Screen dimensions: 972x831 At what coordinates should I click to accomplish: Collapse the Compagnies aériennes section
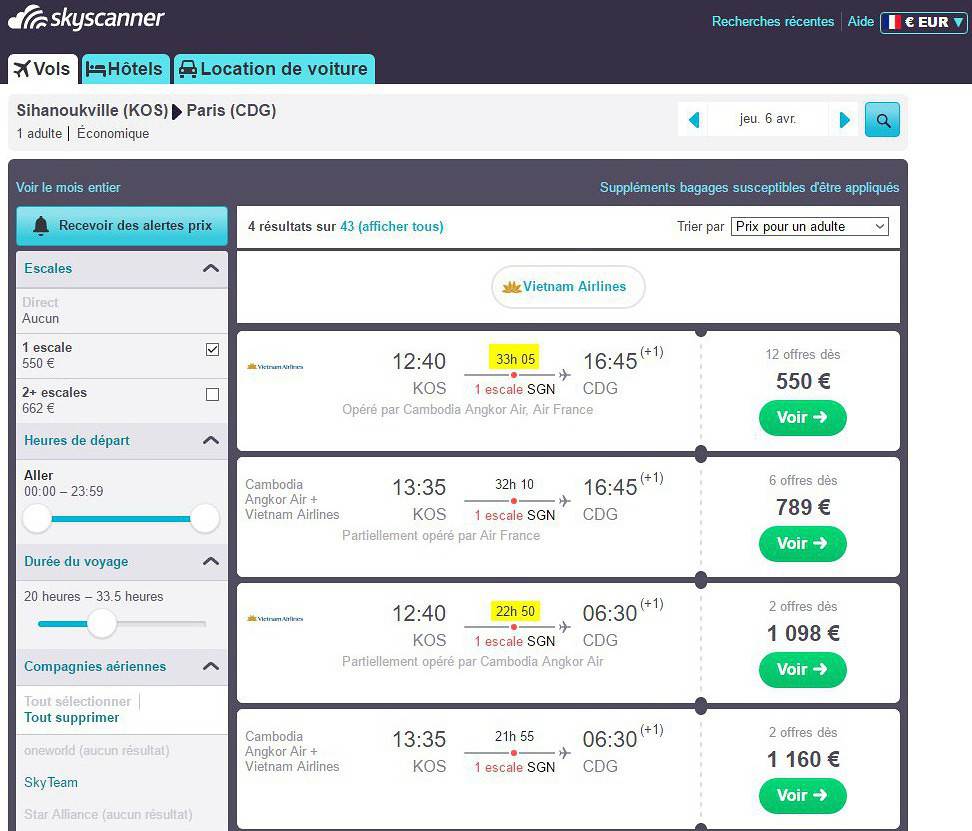[x=211, y=667]
